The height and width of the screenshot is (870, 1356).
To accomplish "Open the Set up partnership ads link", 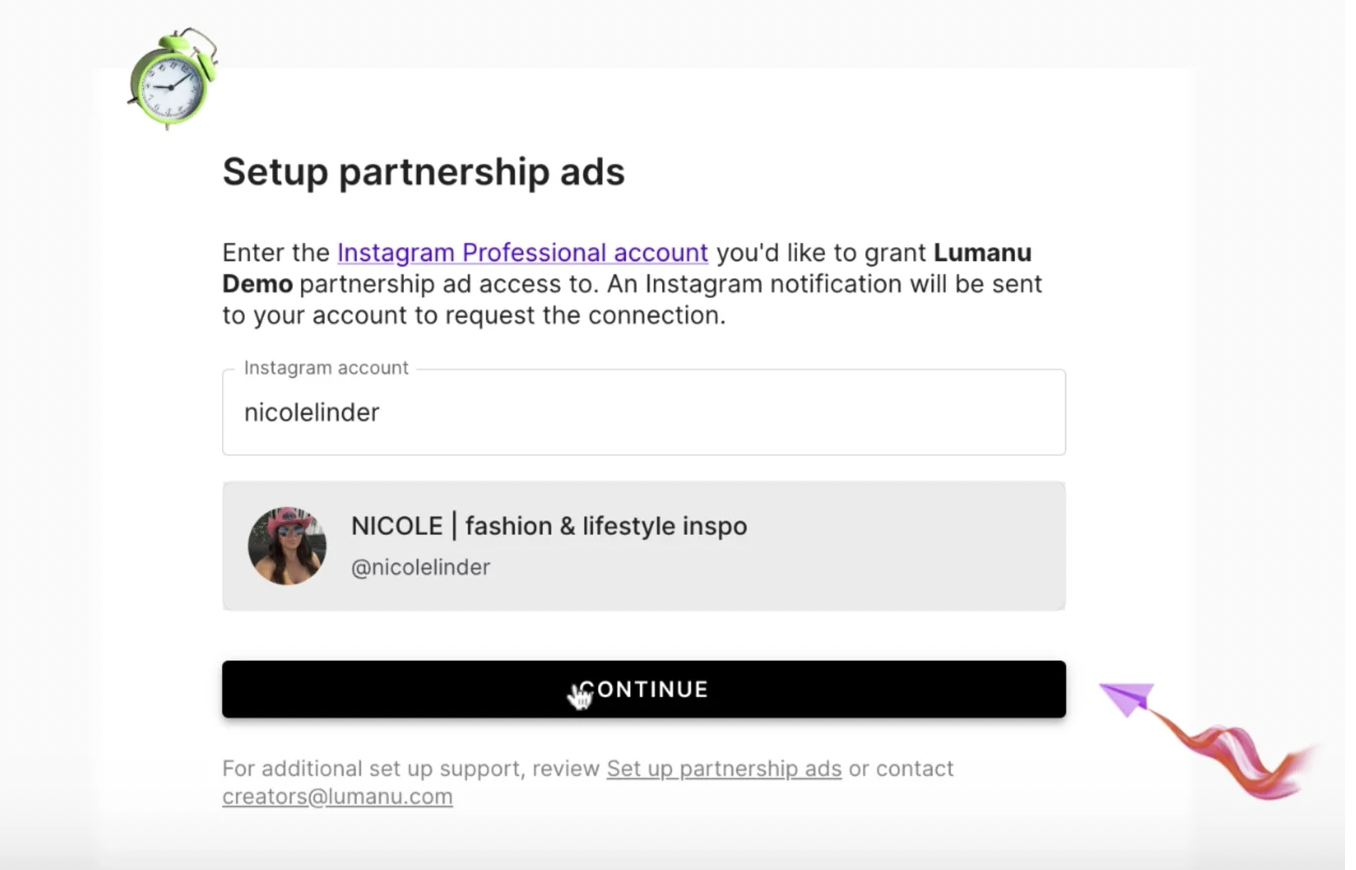I will pyautogui.click(x=723, y=769).
